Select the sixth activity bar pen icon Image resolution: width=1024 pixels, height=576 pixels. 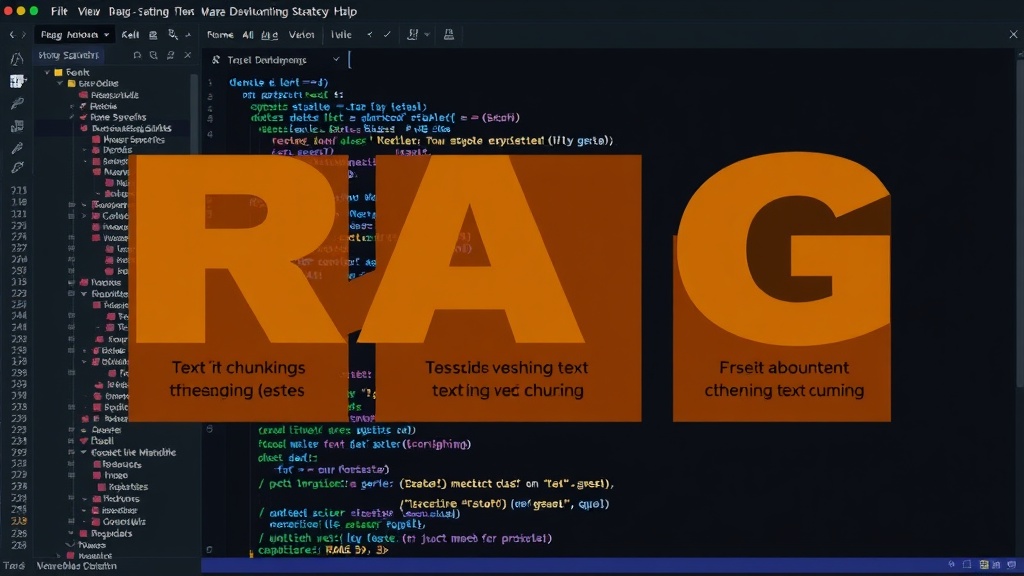point(17,168)
